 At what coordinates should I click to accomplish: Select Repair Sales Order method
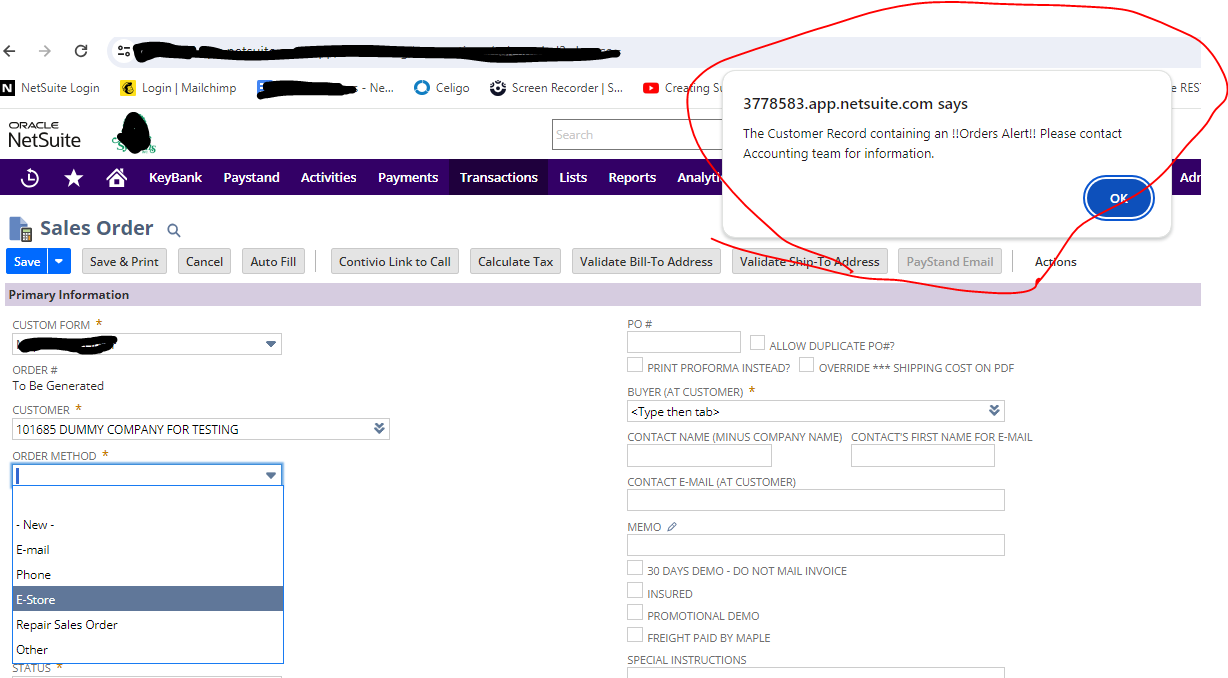[x=148, y=624]
